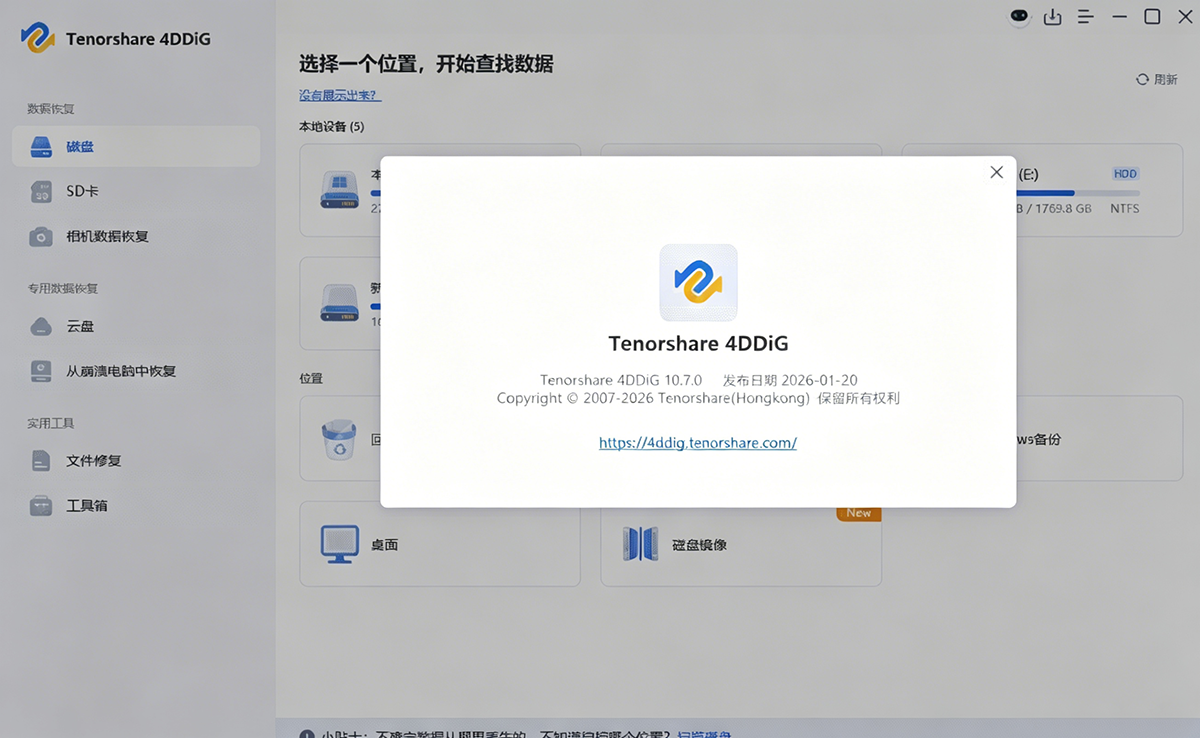
Task: Click the Copyright 2007-2026 Tenorshare line
Action: 698,398
